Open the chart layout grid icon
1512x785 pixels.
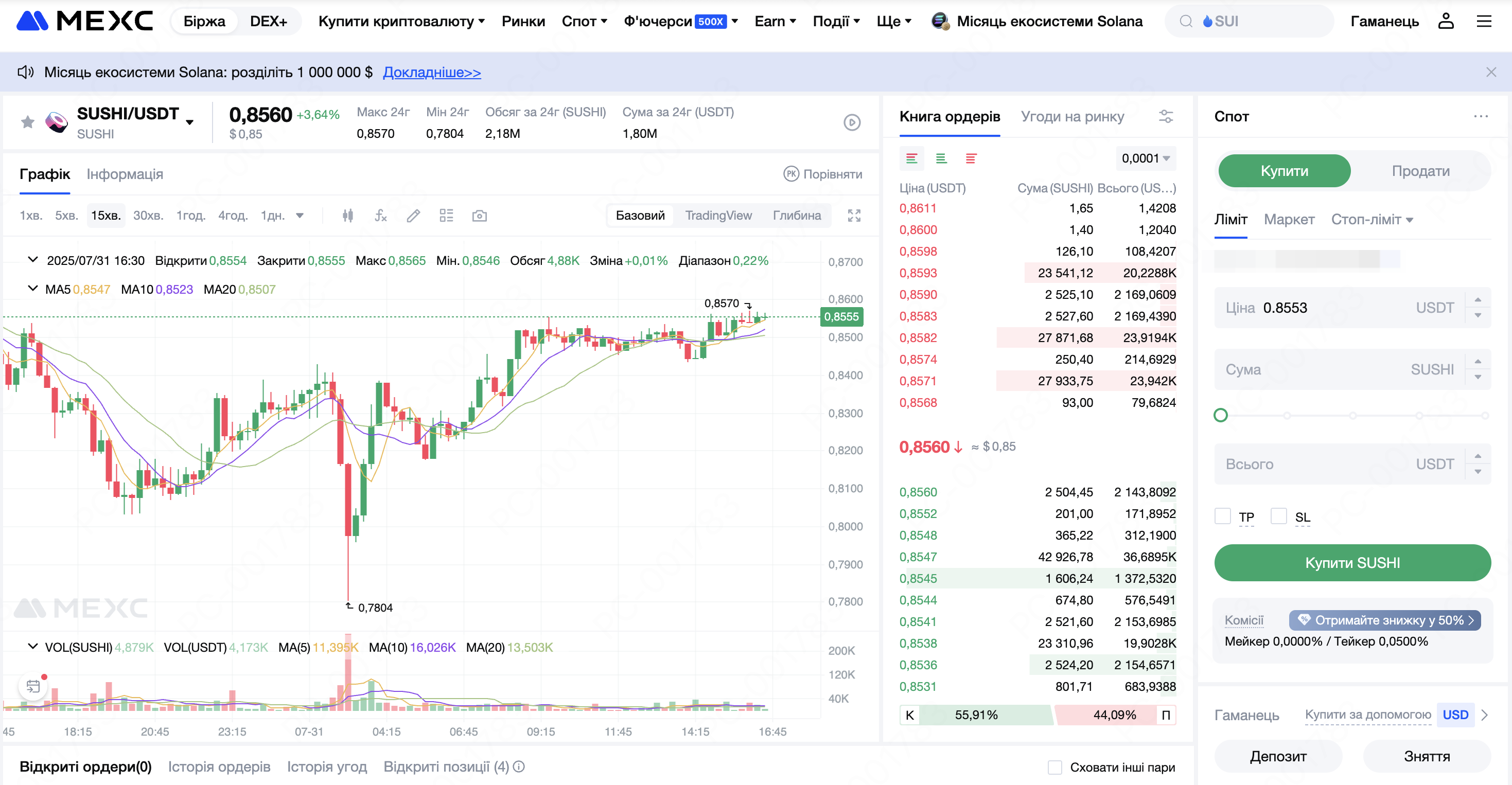click(446, 216)
